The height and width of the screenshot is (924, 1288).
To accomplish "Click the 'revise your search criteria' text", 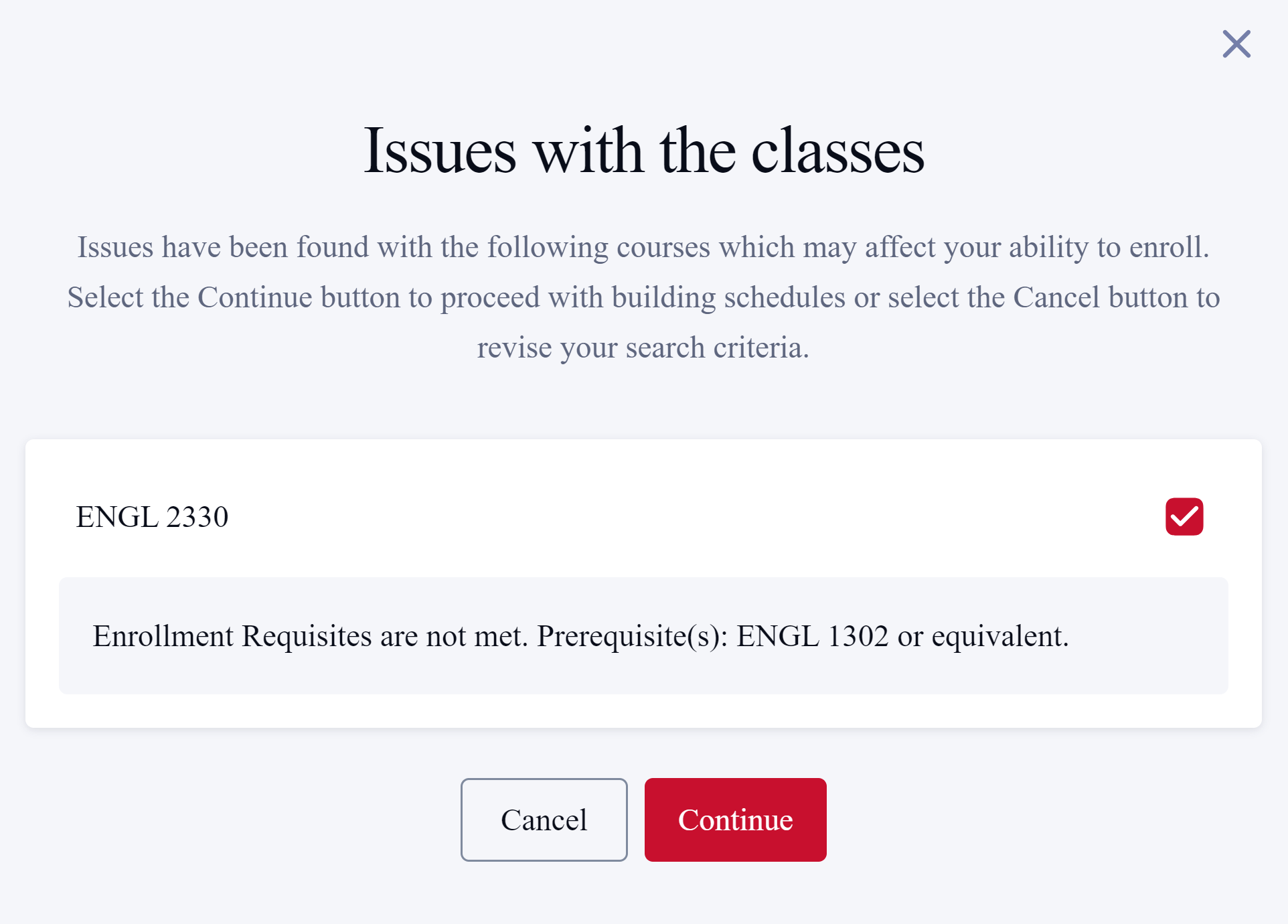I will pos(643,348).
